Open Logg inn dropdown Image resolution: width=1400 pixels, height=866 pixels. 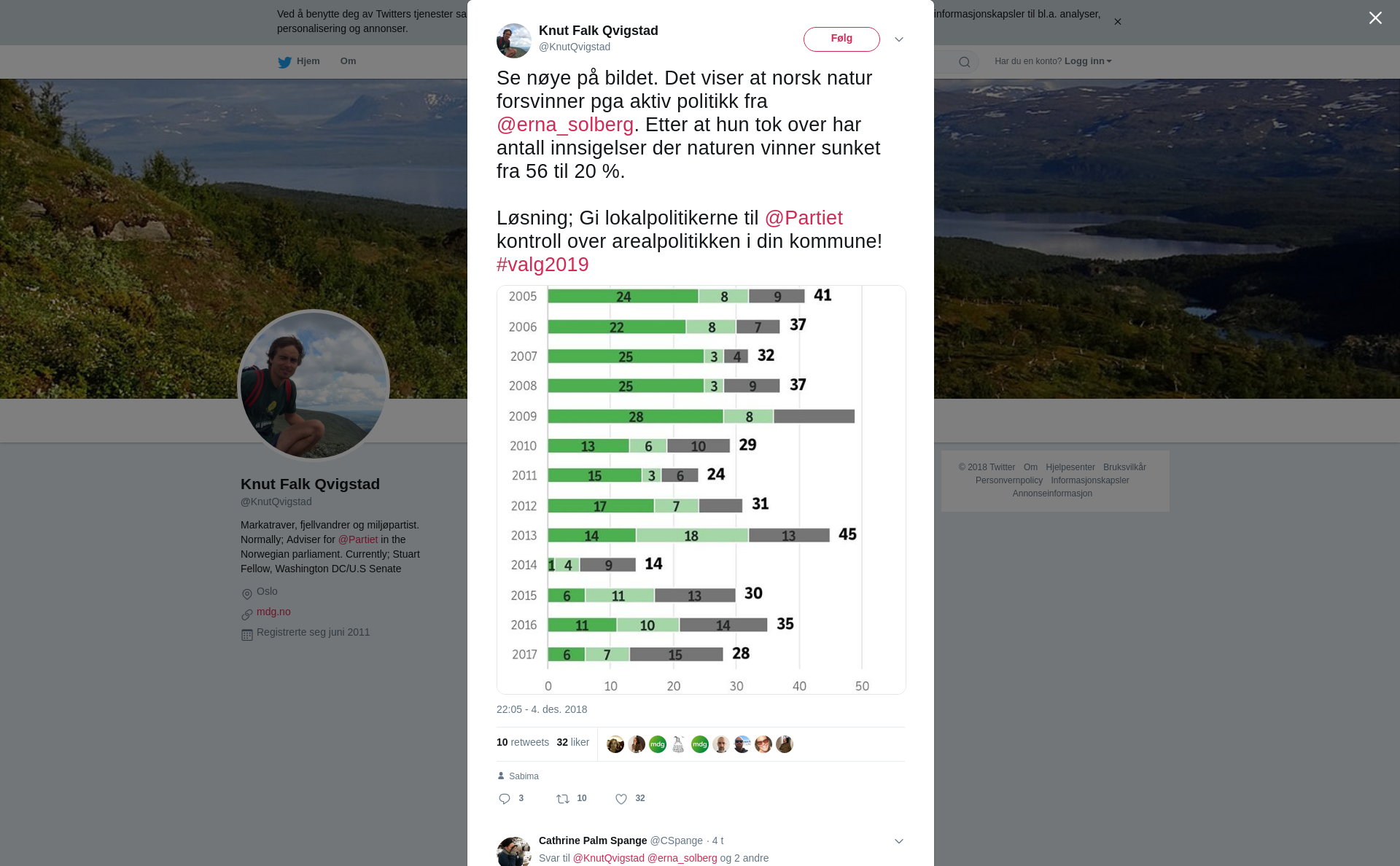coord(1088,61)
